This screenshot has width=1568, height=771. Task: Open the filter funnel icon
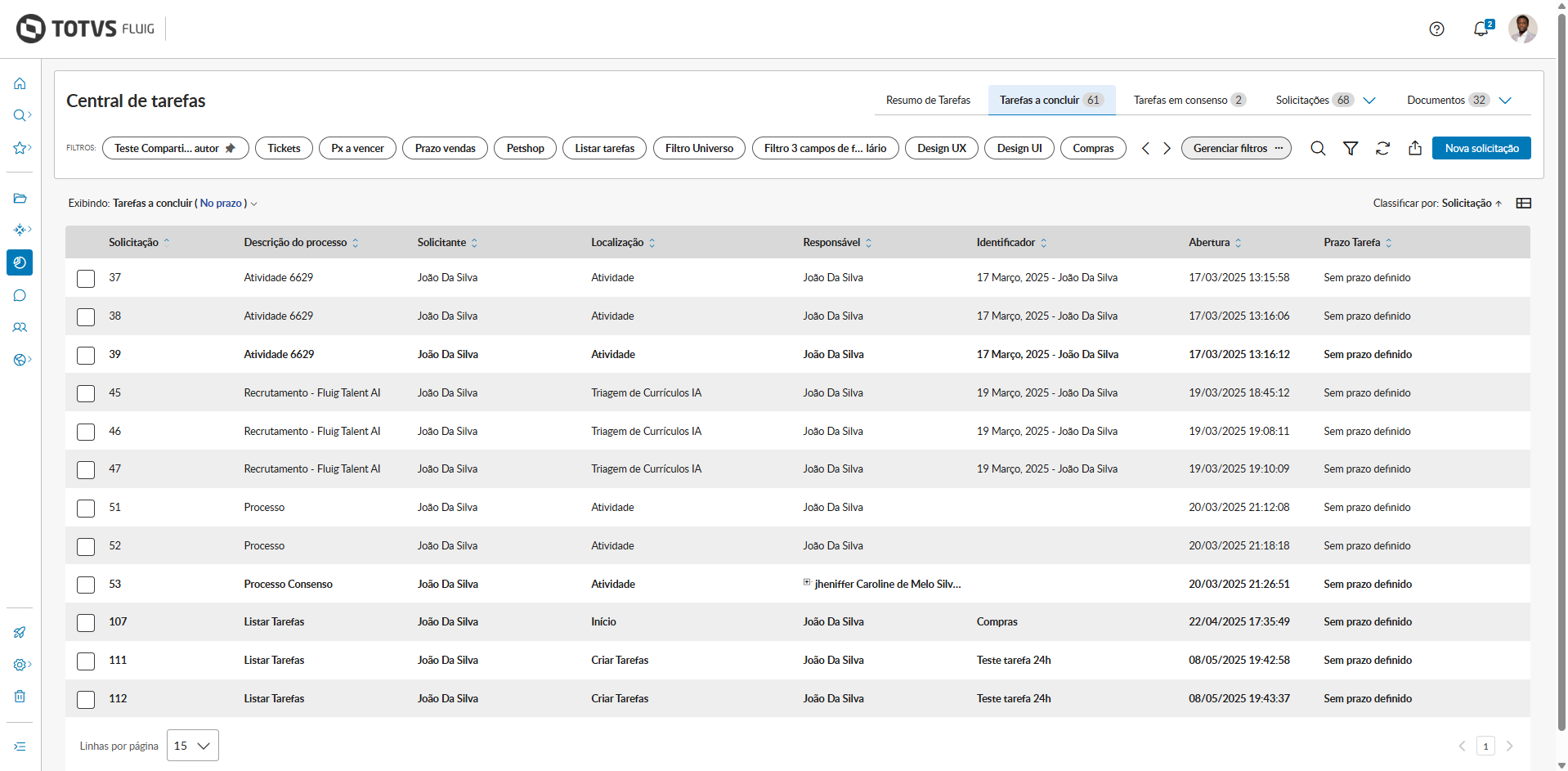click(x=1351, y=148)
